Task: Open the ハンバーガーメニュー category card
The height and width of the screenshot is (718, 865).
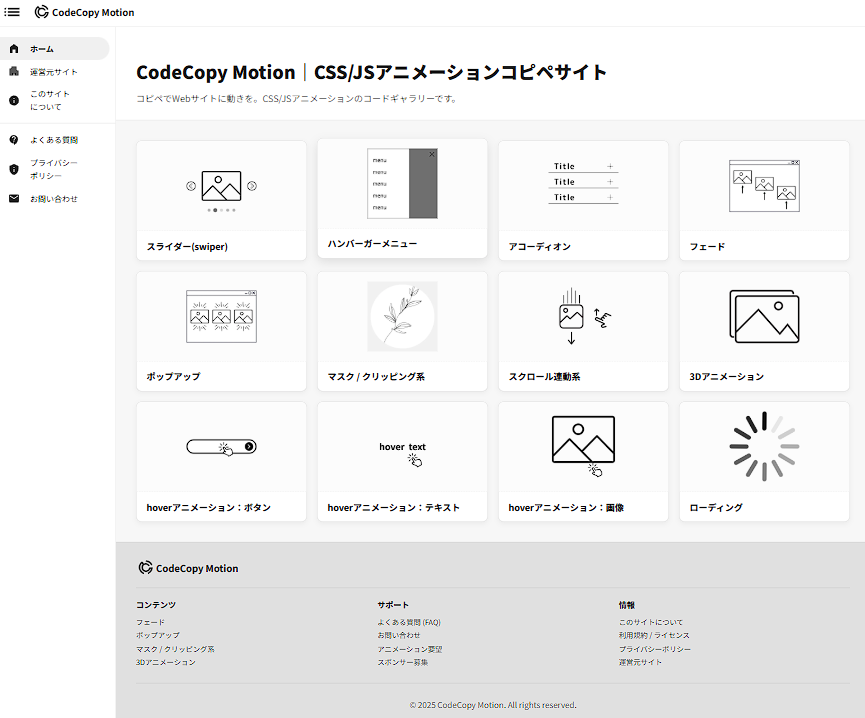Action: coord(402,199)
